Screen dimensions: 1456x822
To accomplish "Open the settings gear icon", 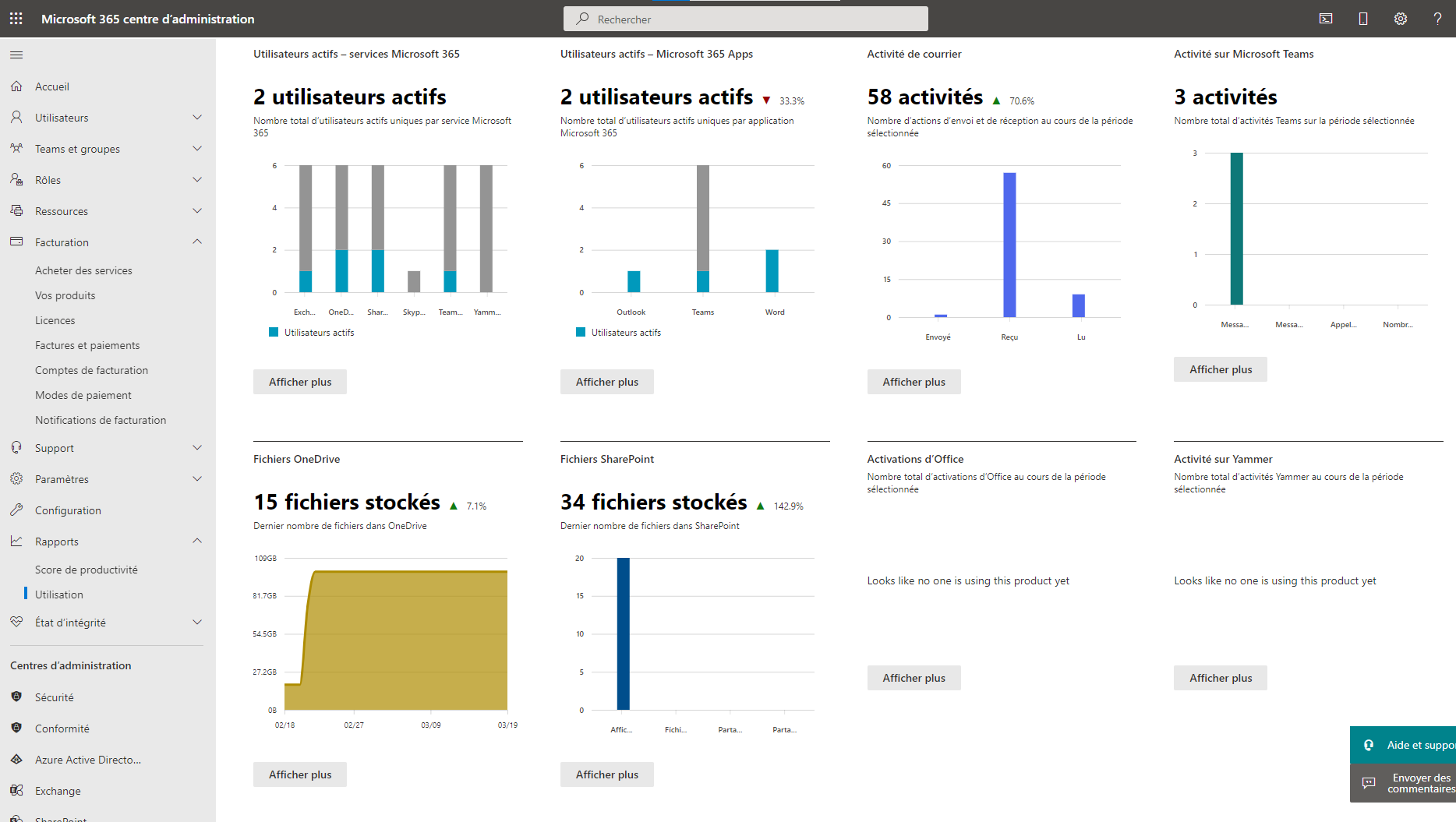I will pyautogui.click(x=1401, y=19).
